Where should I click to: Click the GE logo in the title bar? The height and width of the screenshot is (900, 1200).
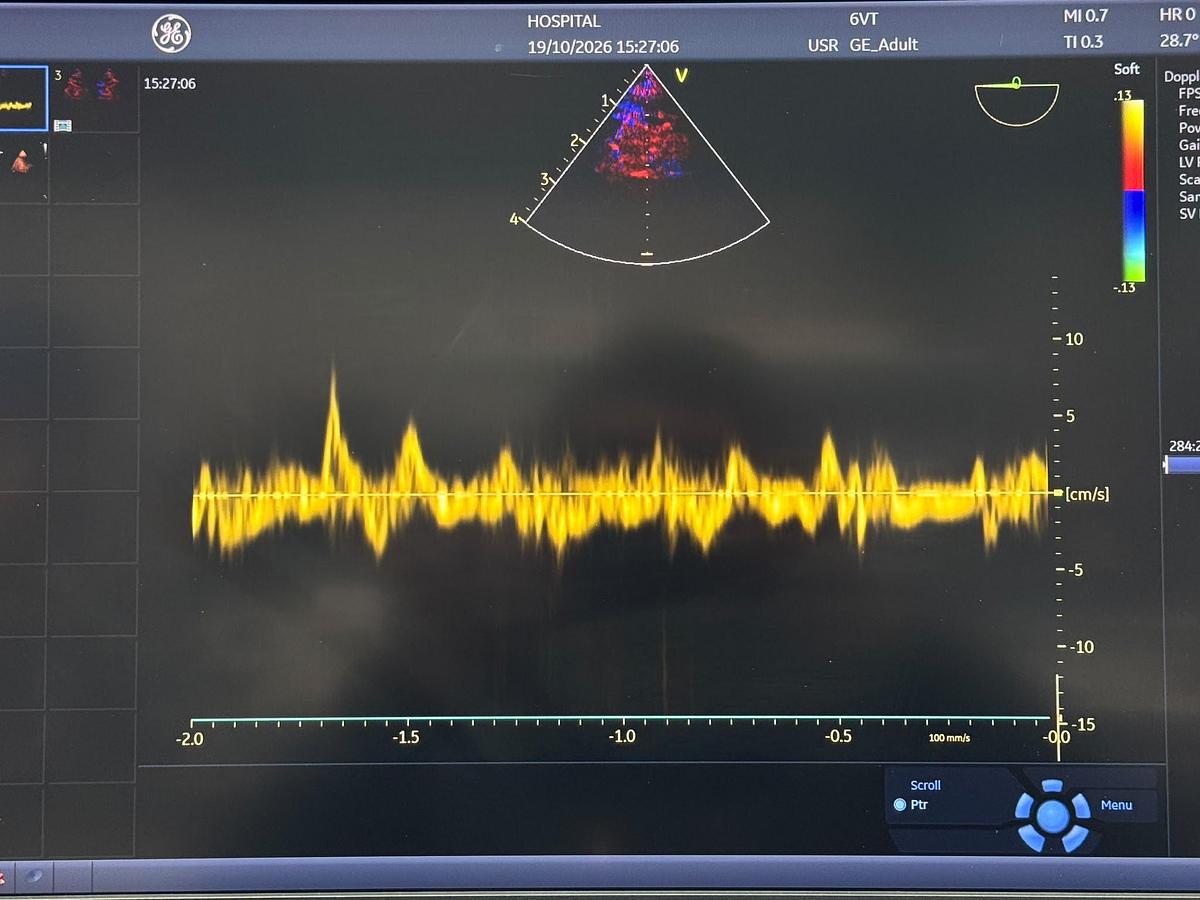pyautogui.click(x=171, y=34)
